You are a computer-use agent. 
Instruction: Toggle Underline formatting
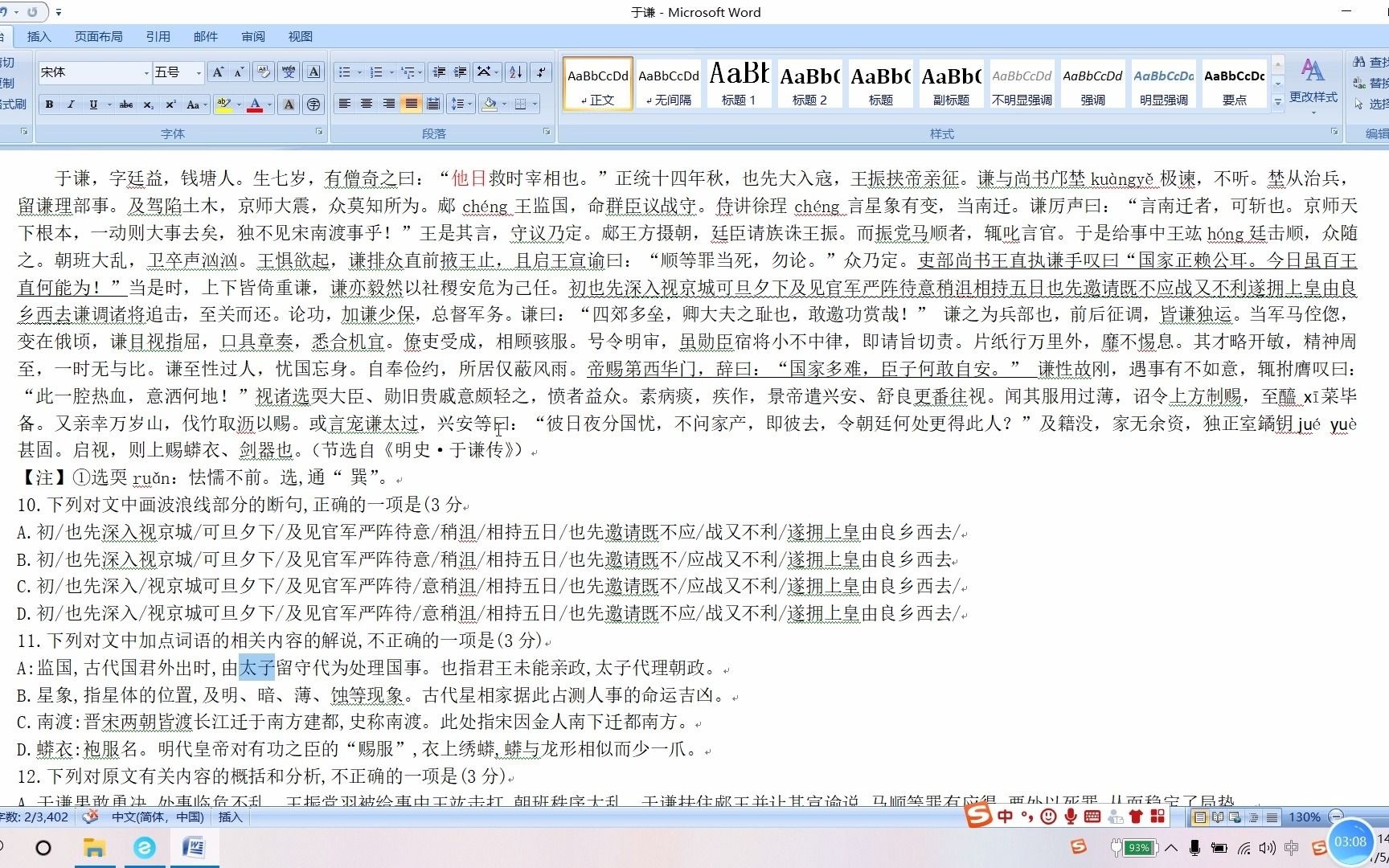(x=93, y=104)
